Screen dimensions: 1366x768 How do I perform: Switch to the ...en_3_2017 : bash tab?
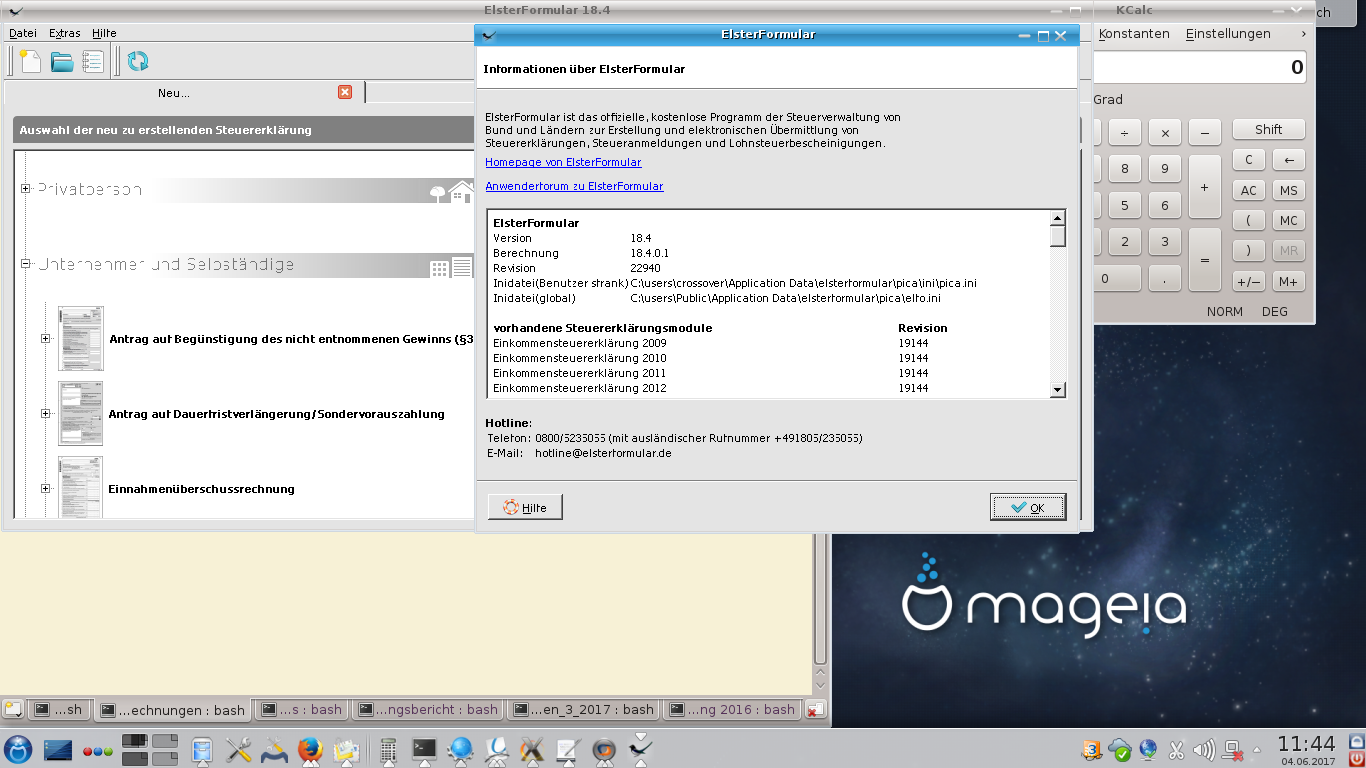coord(584,710)
